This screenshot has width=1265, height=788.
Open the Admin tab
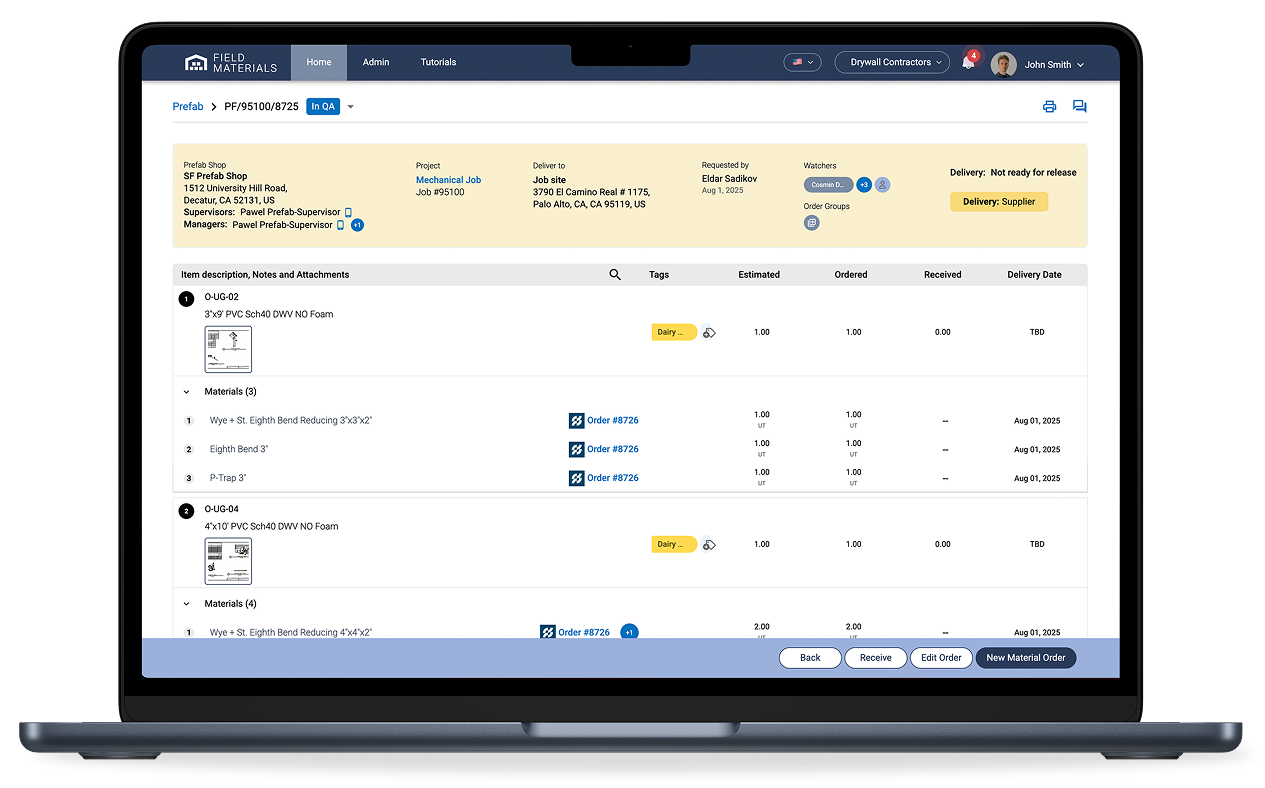point(376,62)
